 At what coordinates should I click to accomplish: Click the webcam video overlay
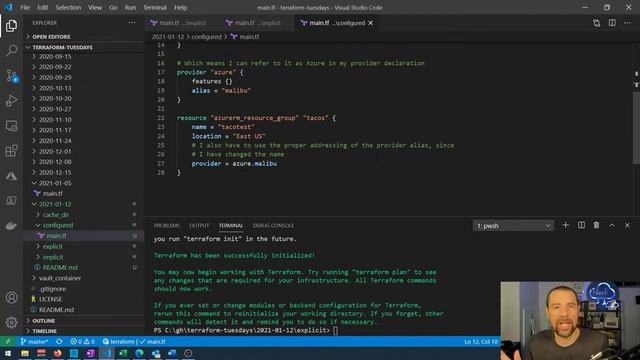click(x=570, y=320)
